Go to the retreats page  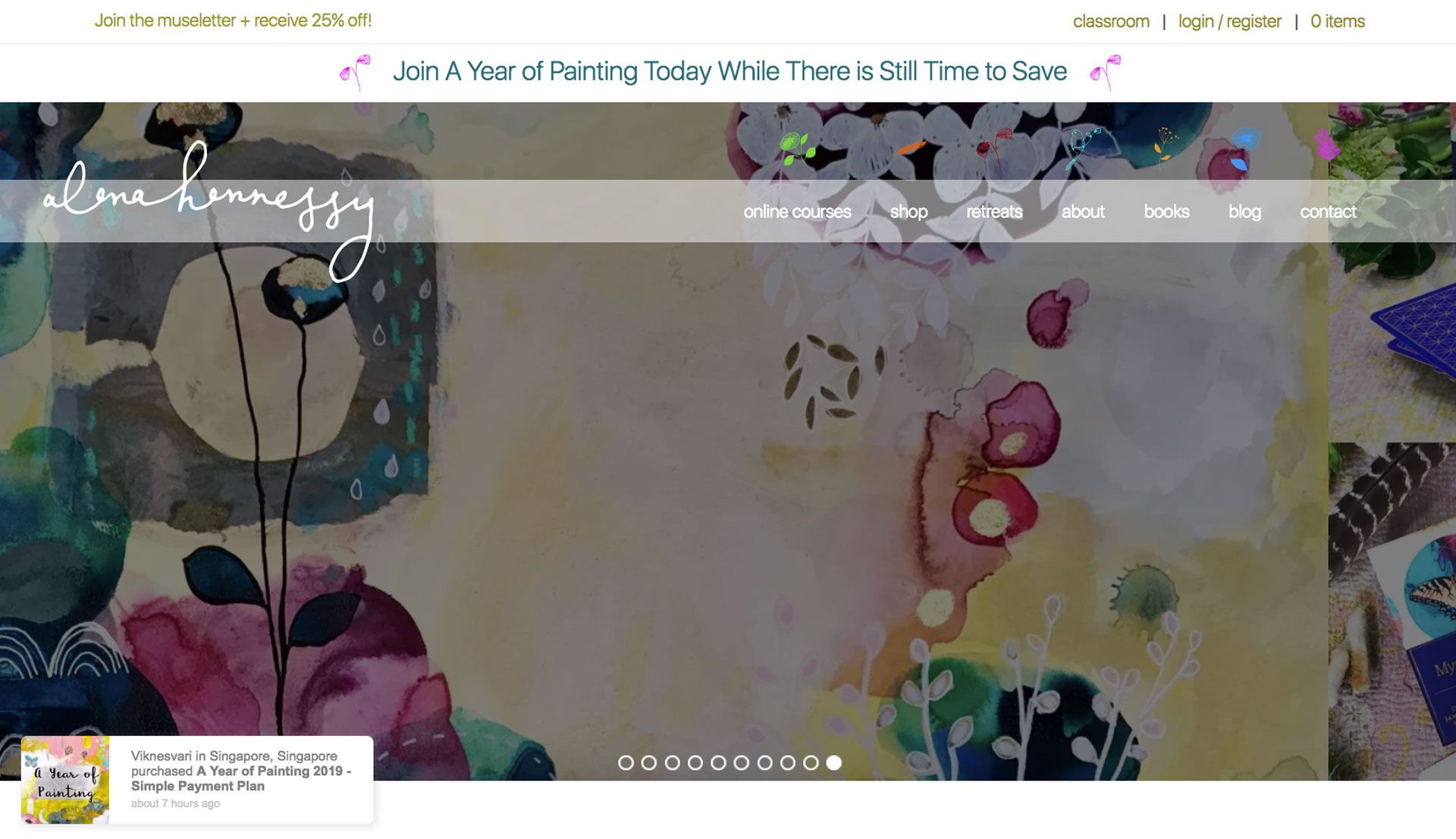pos(994,212)
